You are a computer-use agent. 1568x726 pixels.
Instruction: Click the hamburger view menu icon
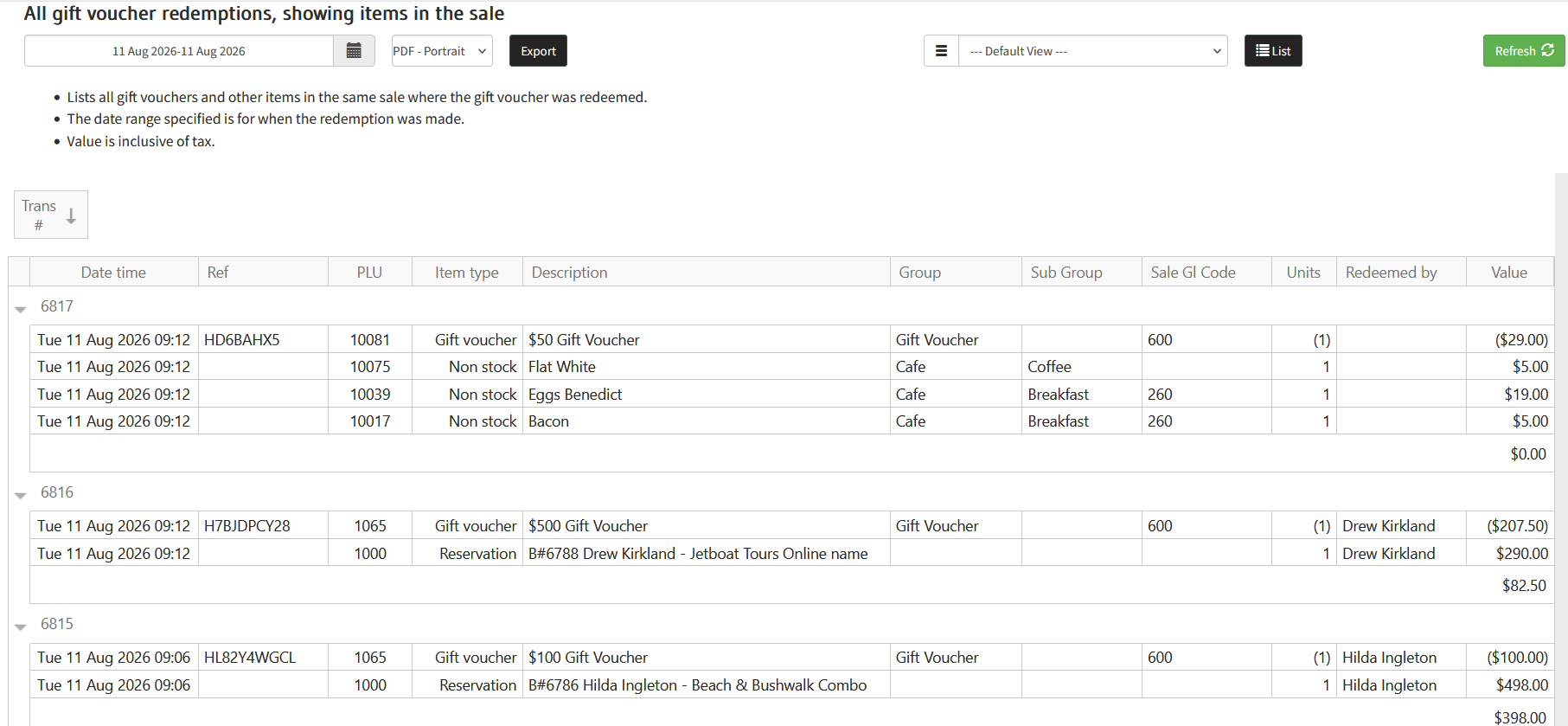pos(941,51)
